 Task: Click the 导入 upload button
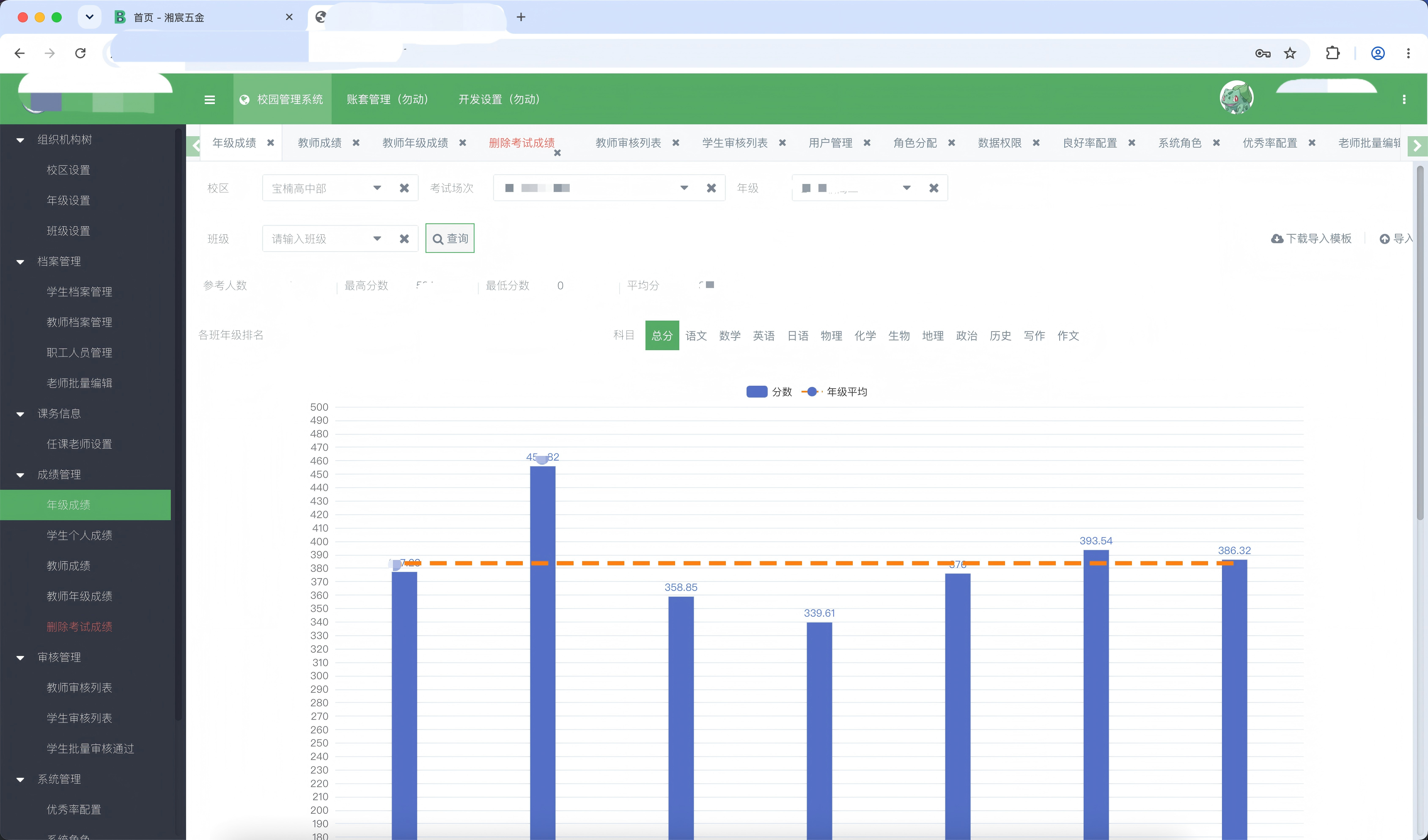coord(1396,239)
